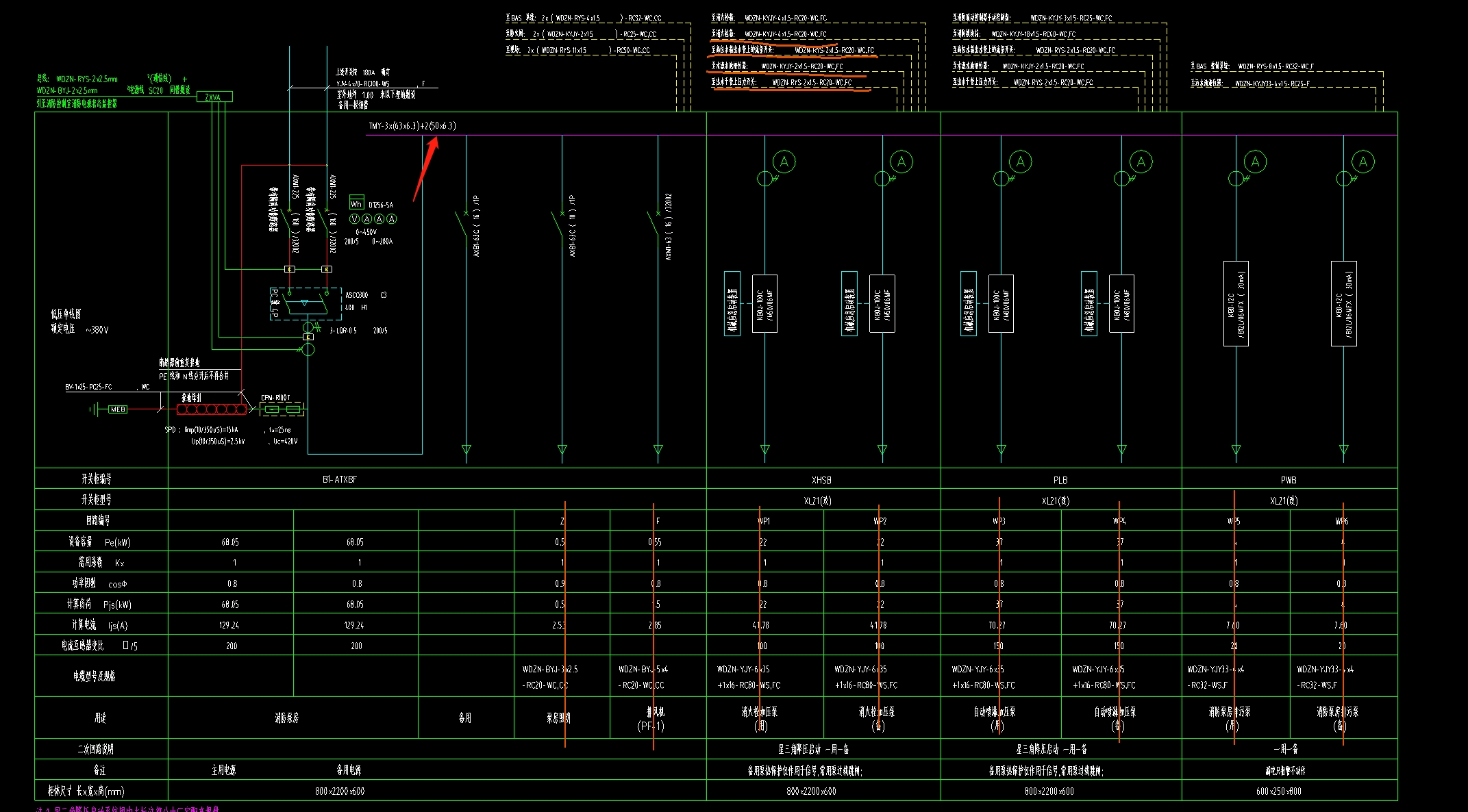This screenshot has height=812, width=1468.
Task: Select the WP2 circuit number
Action: point(880,521)
